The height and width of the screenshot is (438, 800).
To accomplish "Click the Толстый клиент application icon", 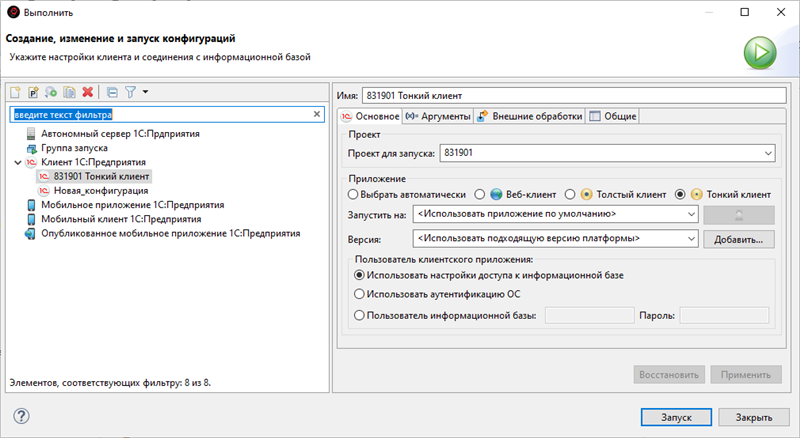I will tap(587, 194).
